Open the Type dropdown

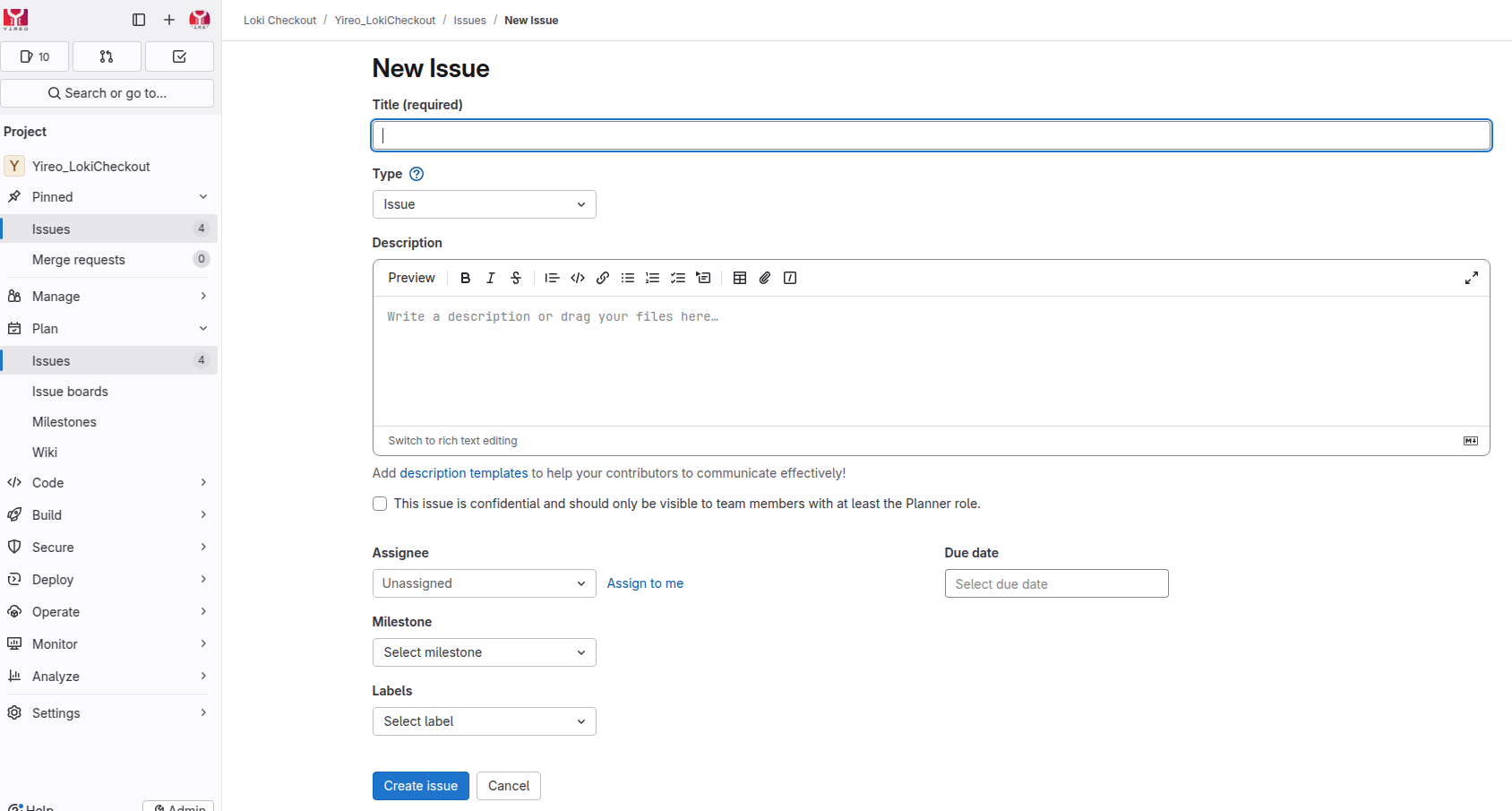pos(484,204)
